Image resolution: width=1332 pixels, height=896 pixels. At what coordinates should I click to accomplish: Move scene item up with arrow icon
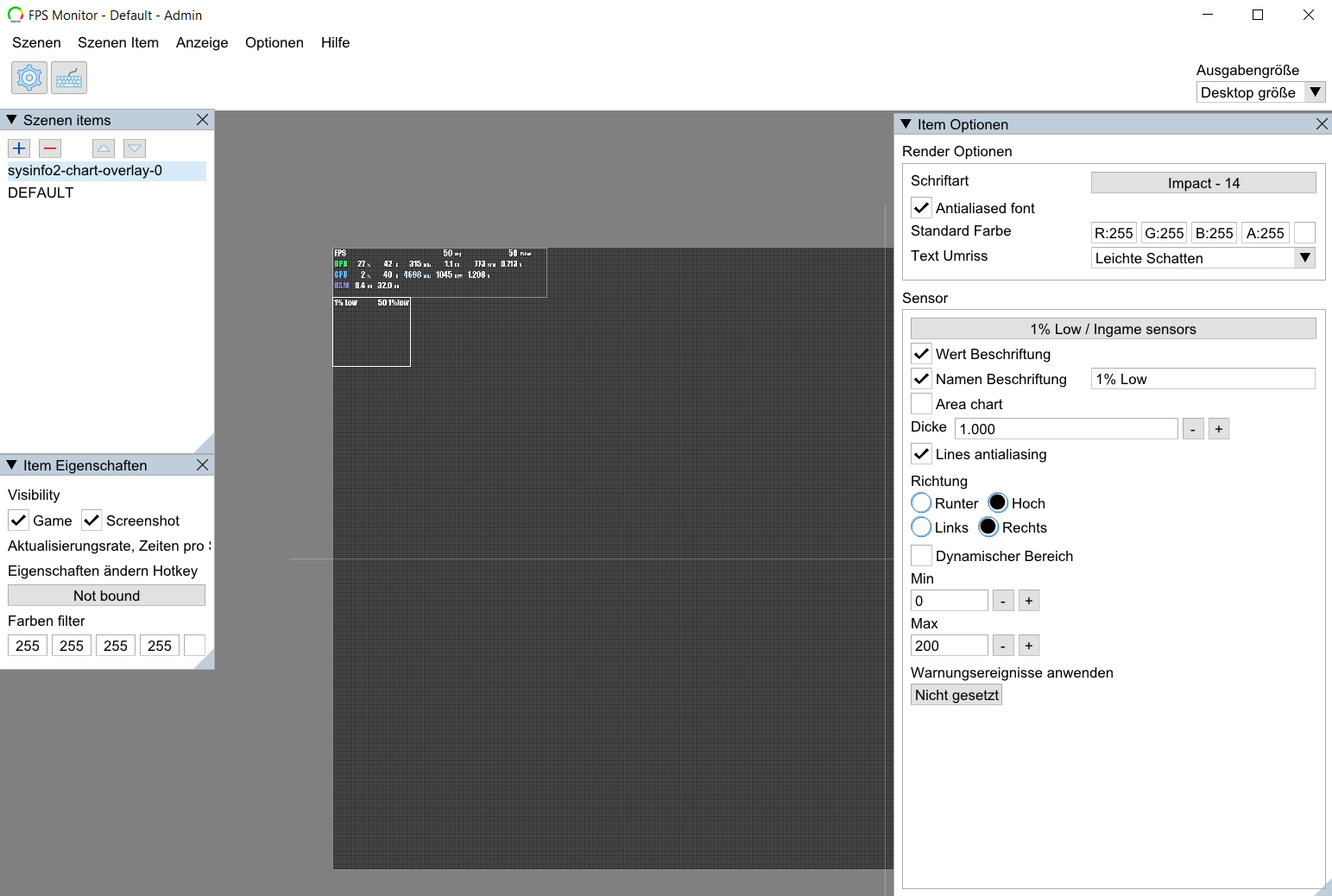click(104, 148)
